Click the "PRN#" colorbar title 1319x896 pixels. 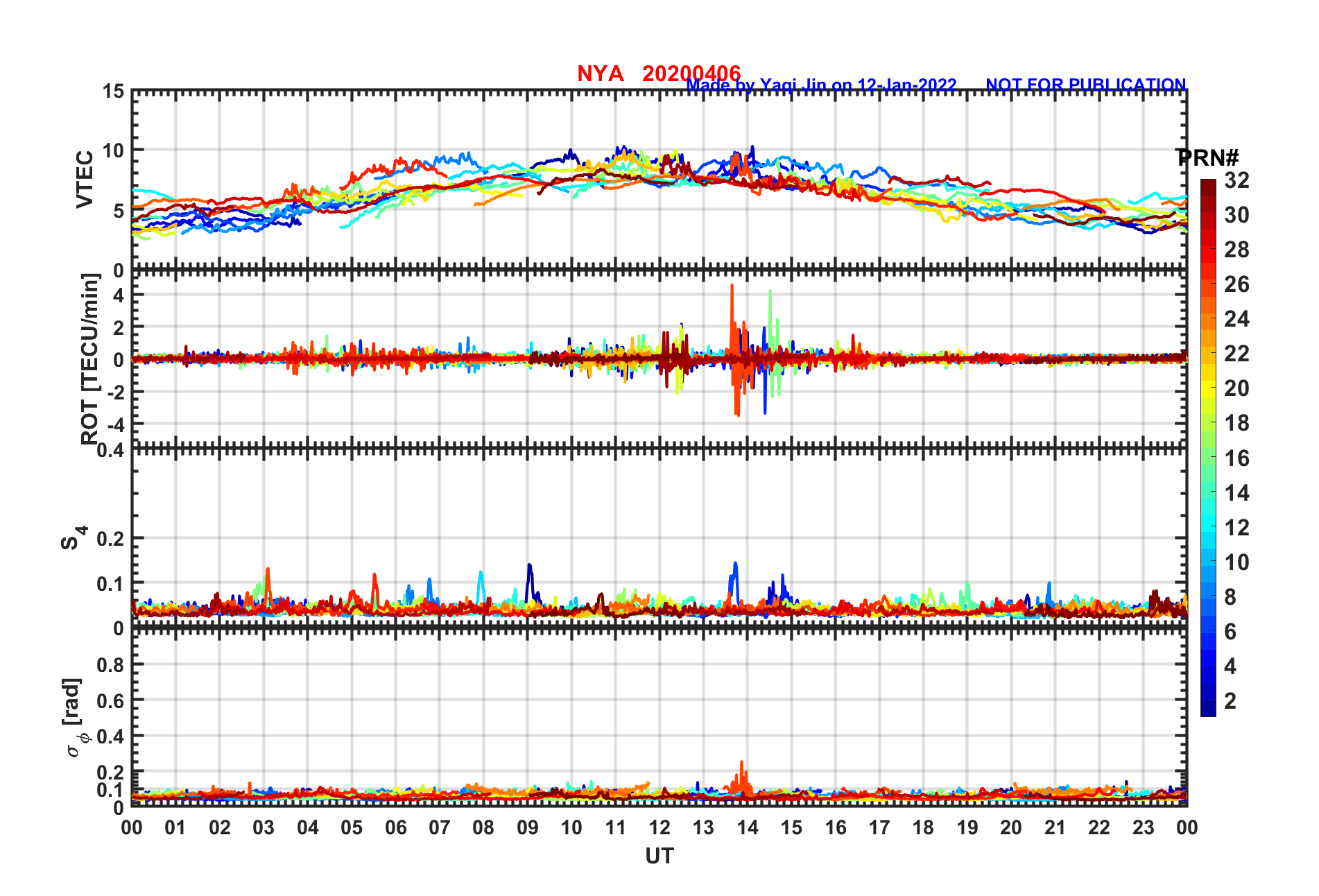[1207, 158]
